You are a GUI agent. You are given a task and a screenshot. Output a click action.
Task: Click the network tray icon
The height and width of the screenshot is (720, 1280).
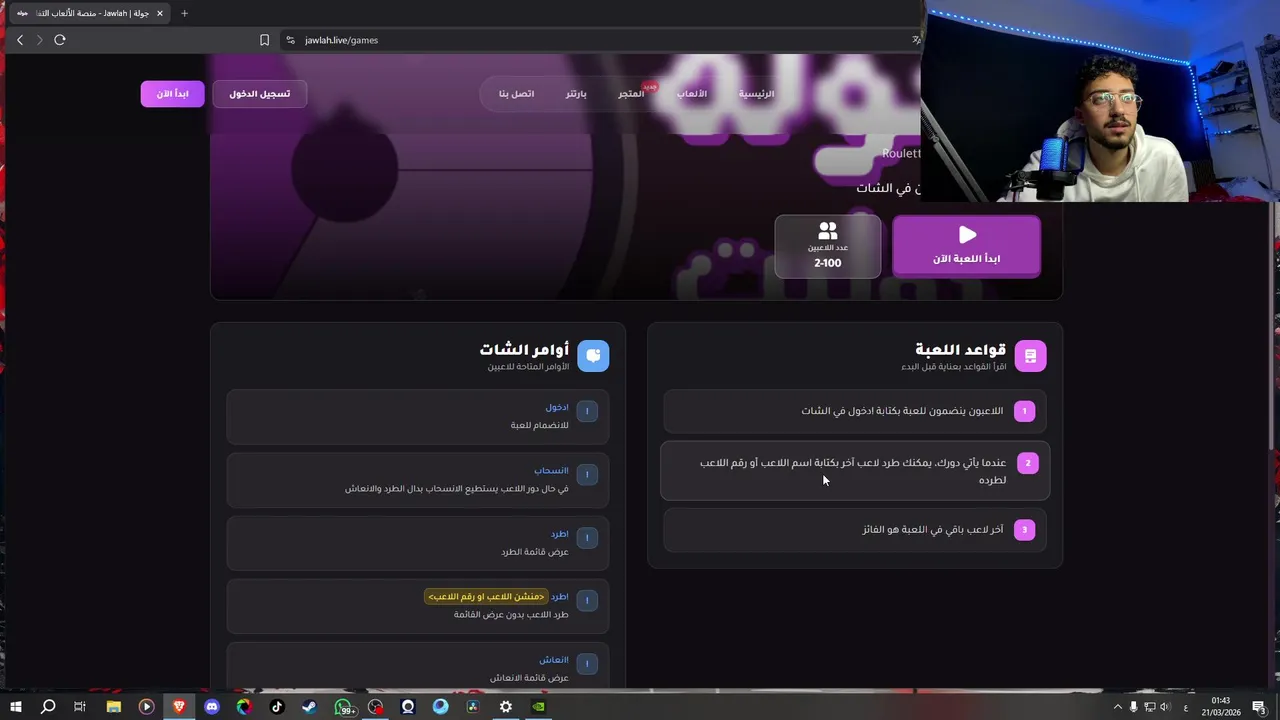[x=1151, y=707]
